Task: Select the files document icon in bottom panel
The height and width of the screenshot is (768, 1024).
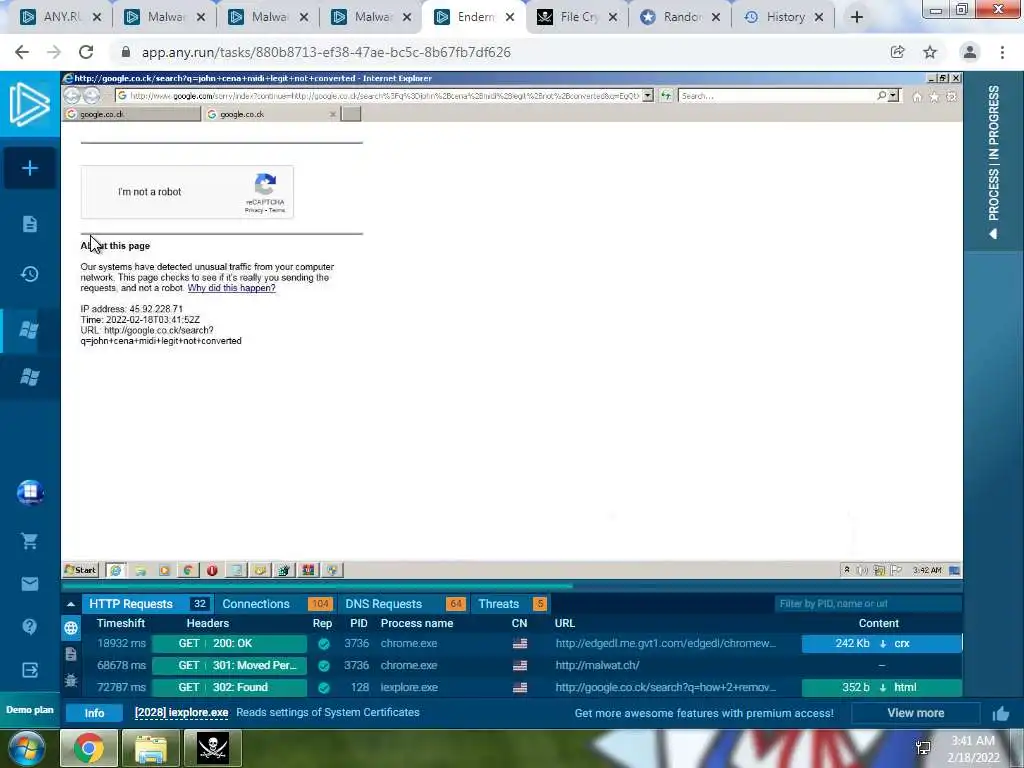Action: pos(71,654)
